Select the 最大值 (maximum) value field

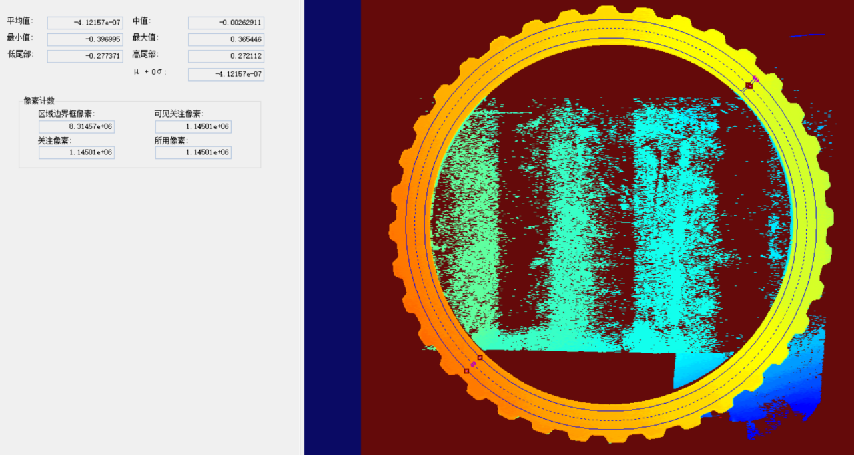[226, 39]
